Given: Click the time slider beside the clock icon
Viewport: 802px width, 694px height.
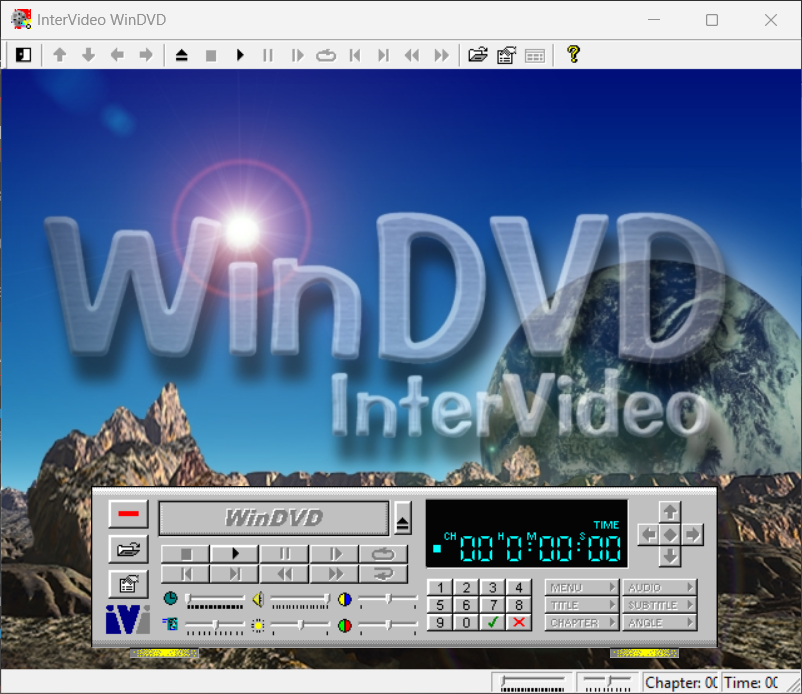Looking at the screenshot, I should tap(215, 600).
